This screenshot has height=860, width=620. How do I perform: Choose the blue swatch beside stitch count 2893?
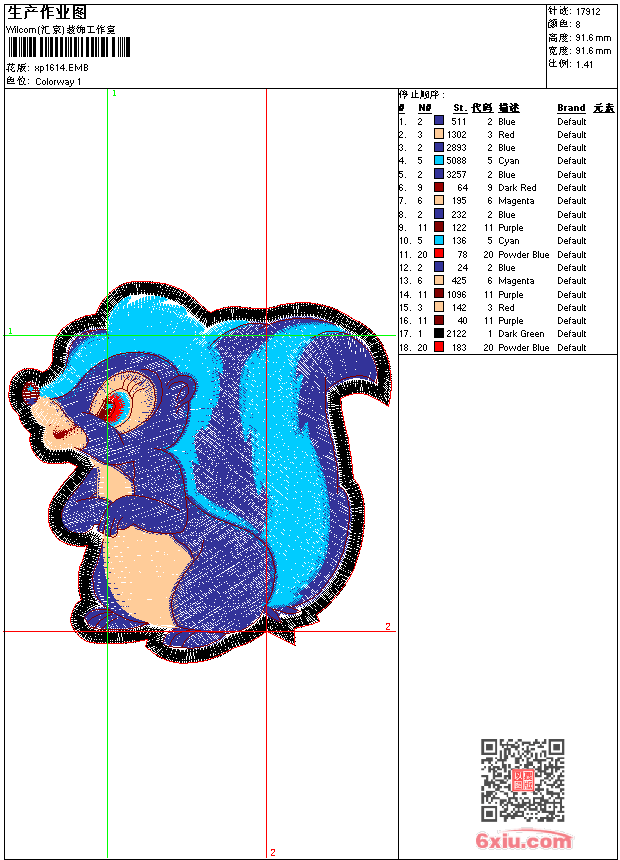click(x=439, y=147)
